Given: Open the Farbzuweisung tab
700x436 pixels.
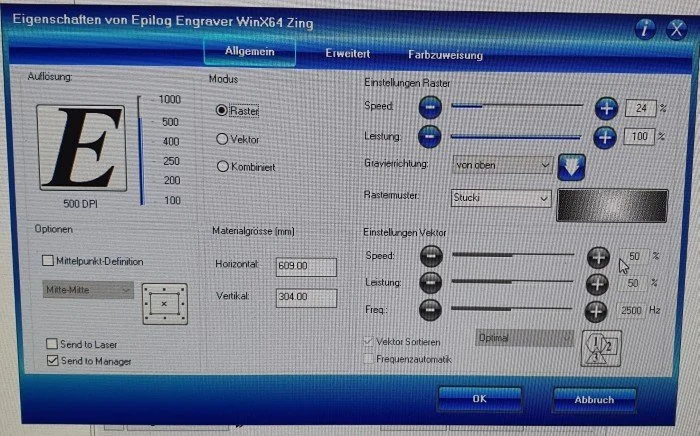Looking at the screenshot, I should (445, 55).
